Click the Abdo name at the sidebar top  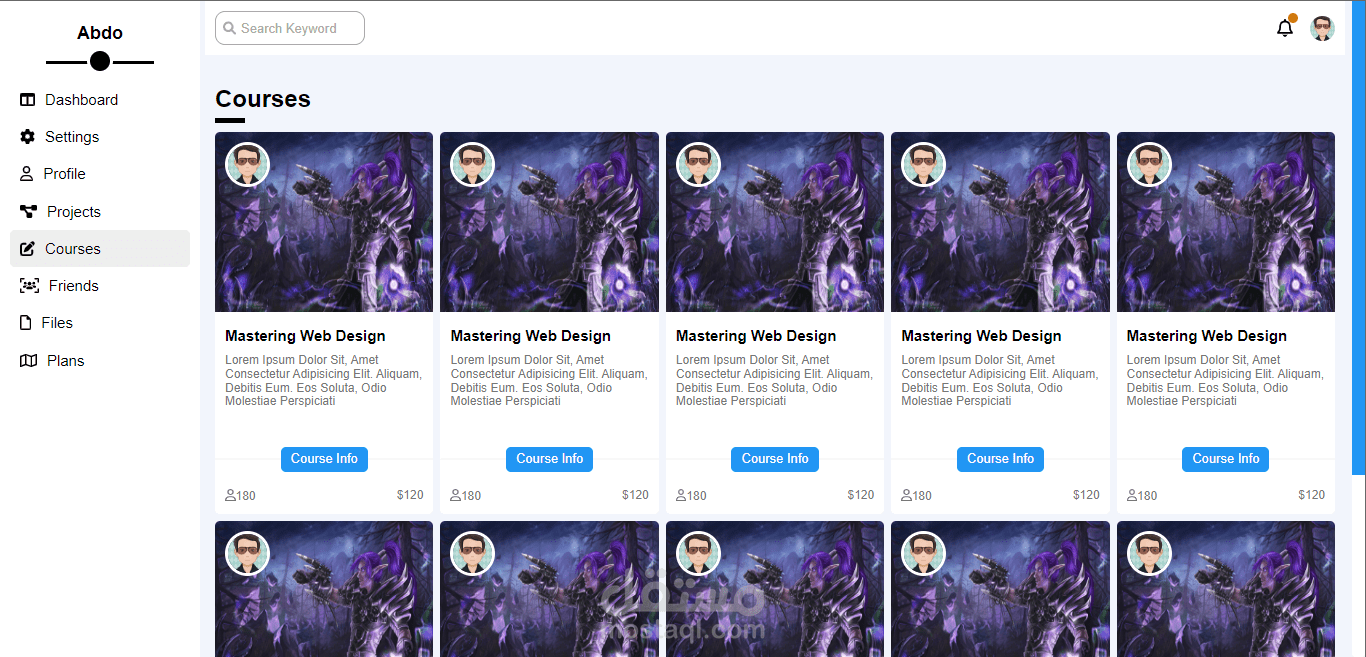(100, 33)
